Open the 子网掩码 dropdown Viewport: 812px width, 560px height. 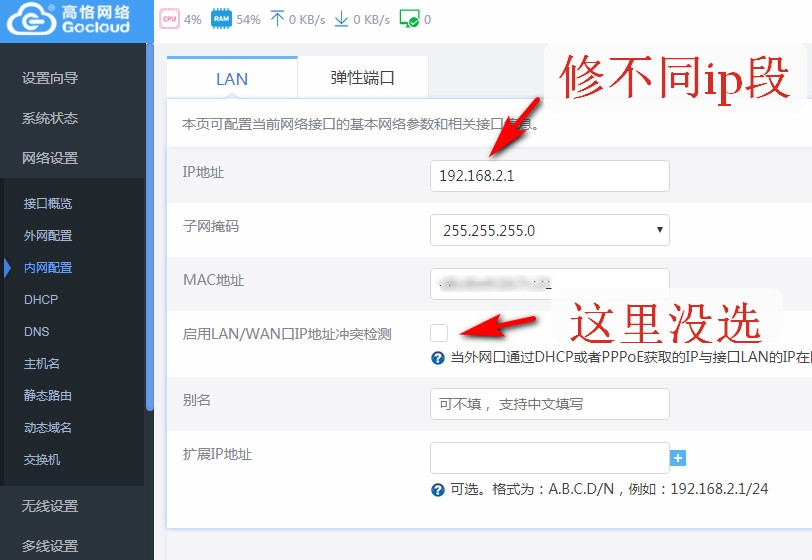point(549,230)
